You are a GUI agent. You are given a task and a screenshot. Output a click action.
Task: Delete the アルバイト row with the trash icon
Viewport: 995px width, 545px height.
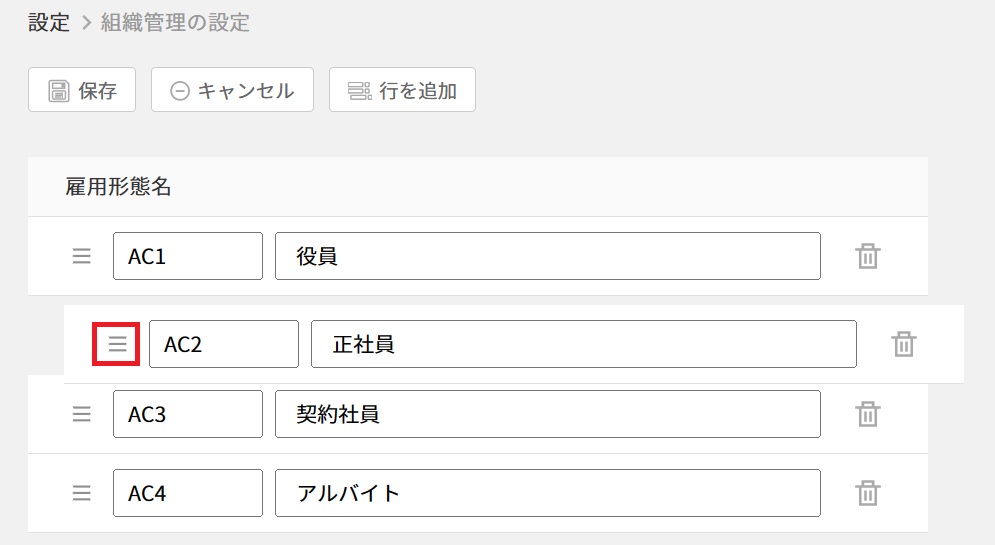tap(867, 493)
